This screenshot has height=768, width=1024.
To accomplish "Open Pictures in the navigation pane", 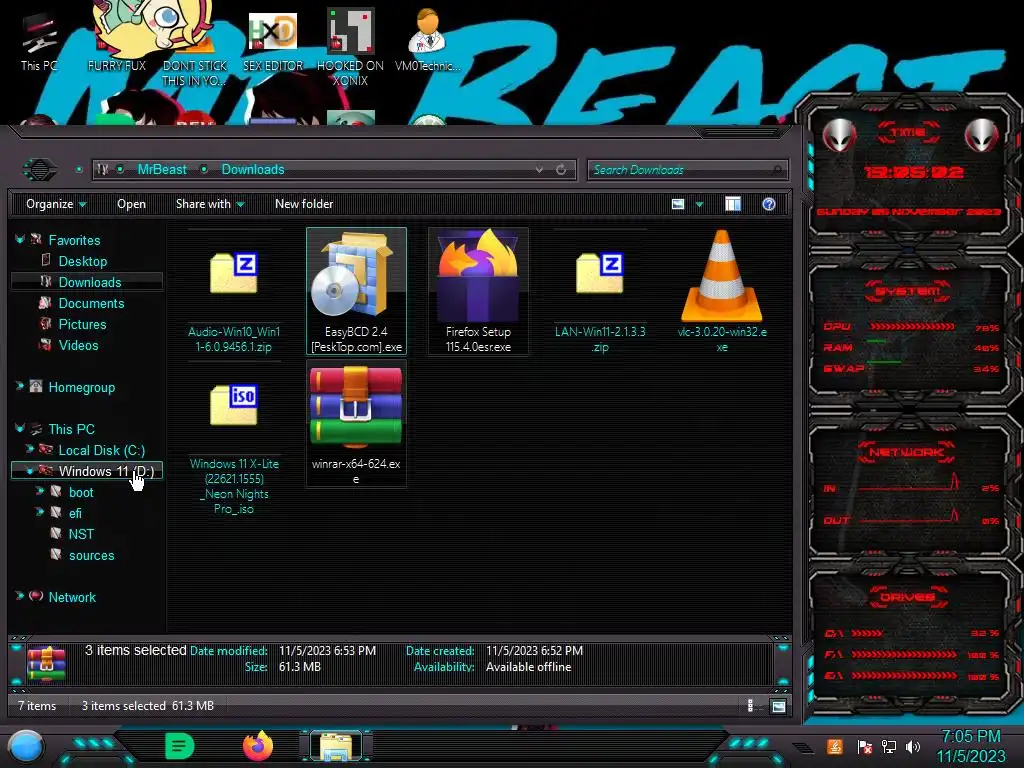I will coord(82,324).
